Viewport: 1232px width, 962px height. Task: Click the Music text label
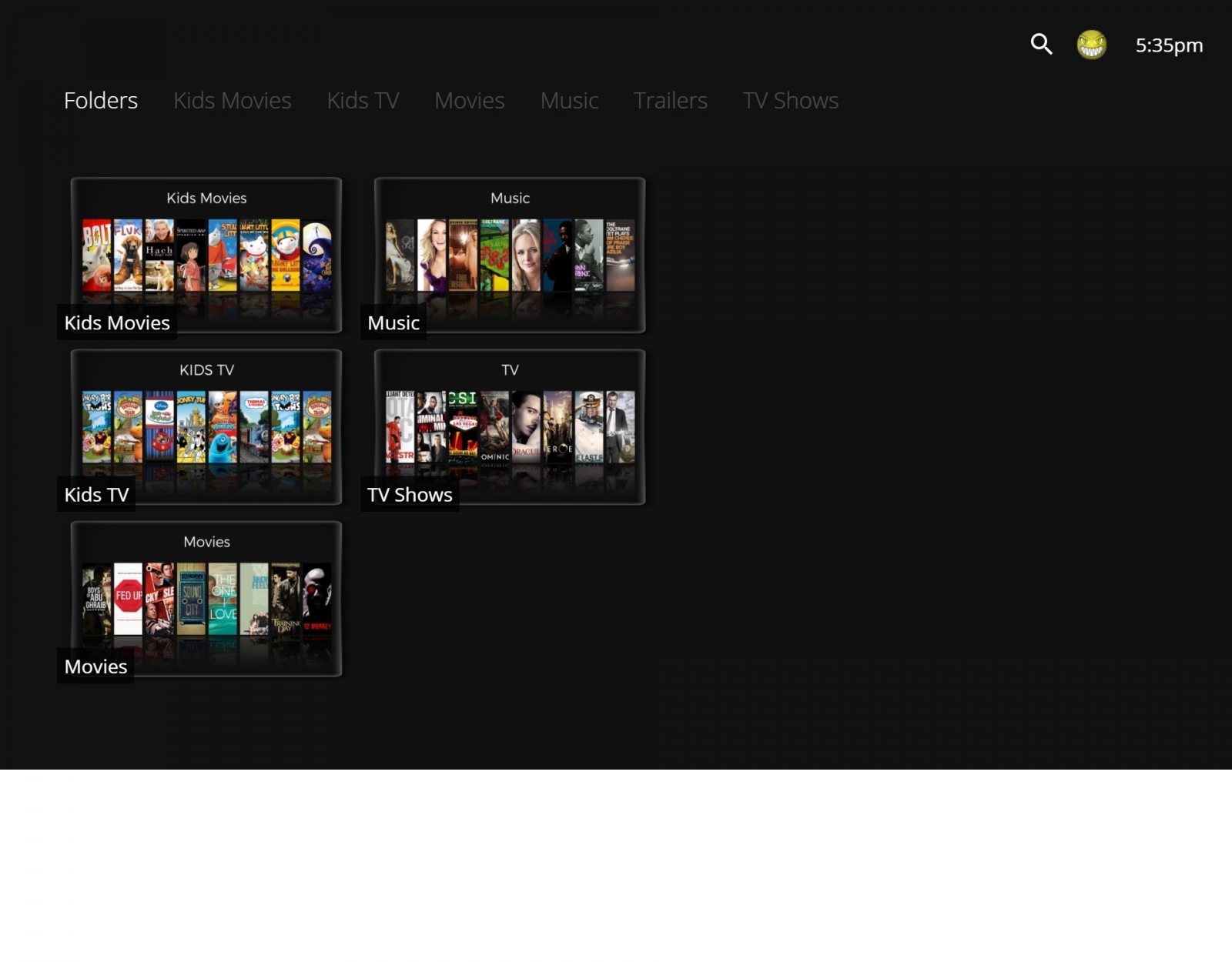click(x=393, y=322)
